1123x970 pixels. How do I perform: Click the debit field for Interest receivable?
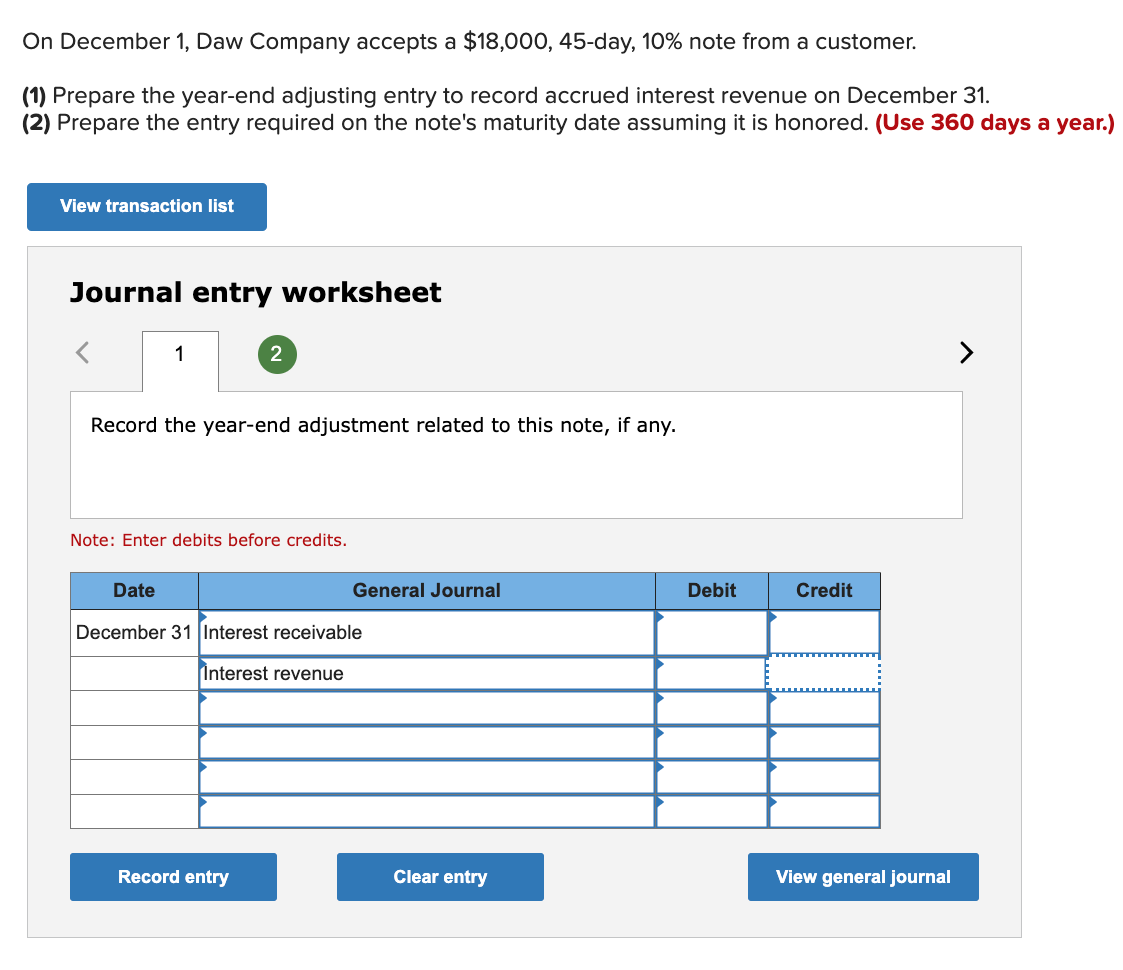pyautogui.click(x=711, y=632)
